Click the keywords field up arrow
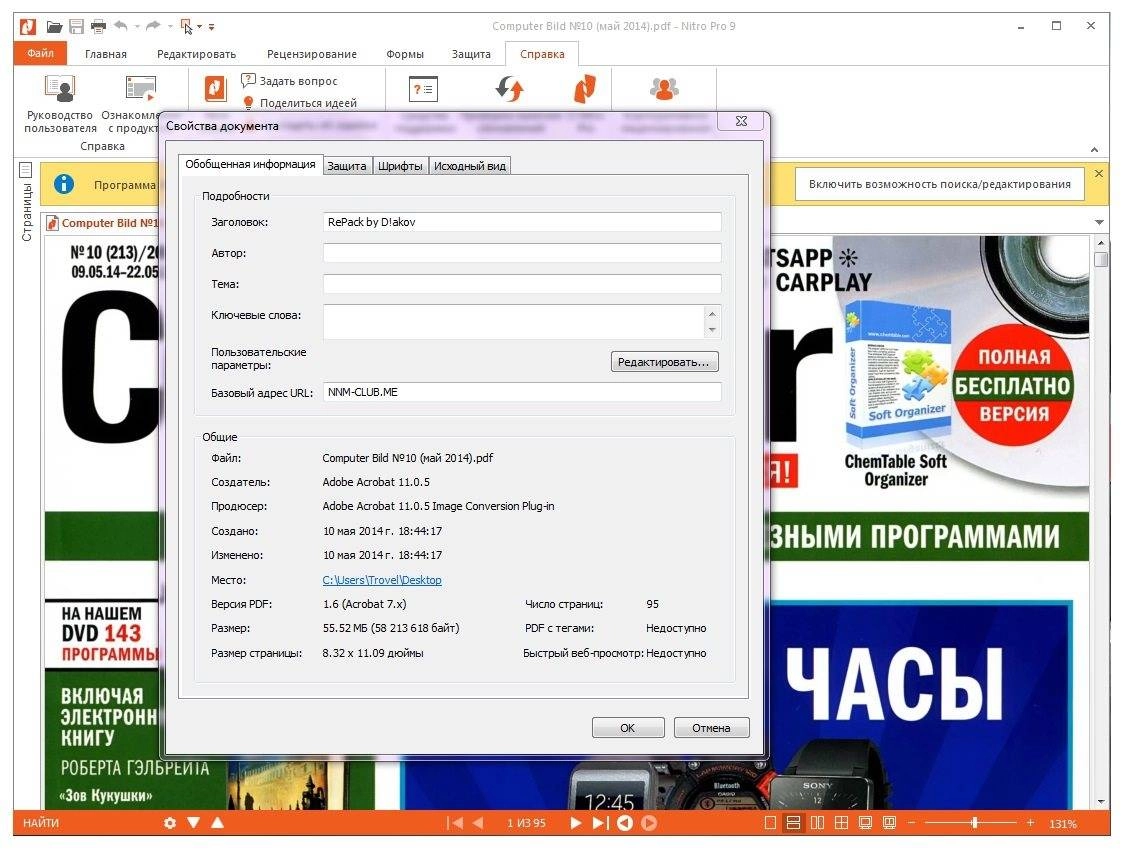 (712, 314)
